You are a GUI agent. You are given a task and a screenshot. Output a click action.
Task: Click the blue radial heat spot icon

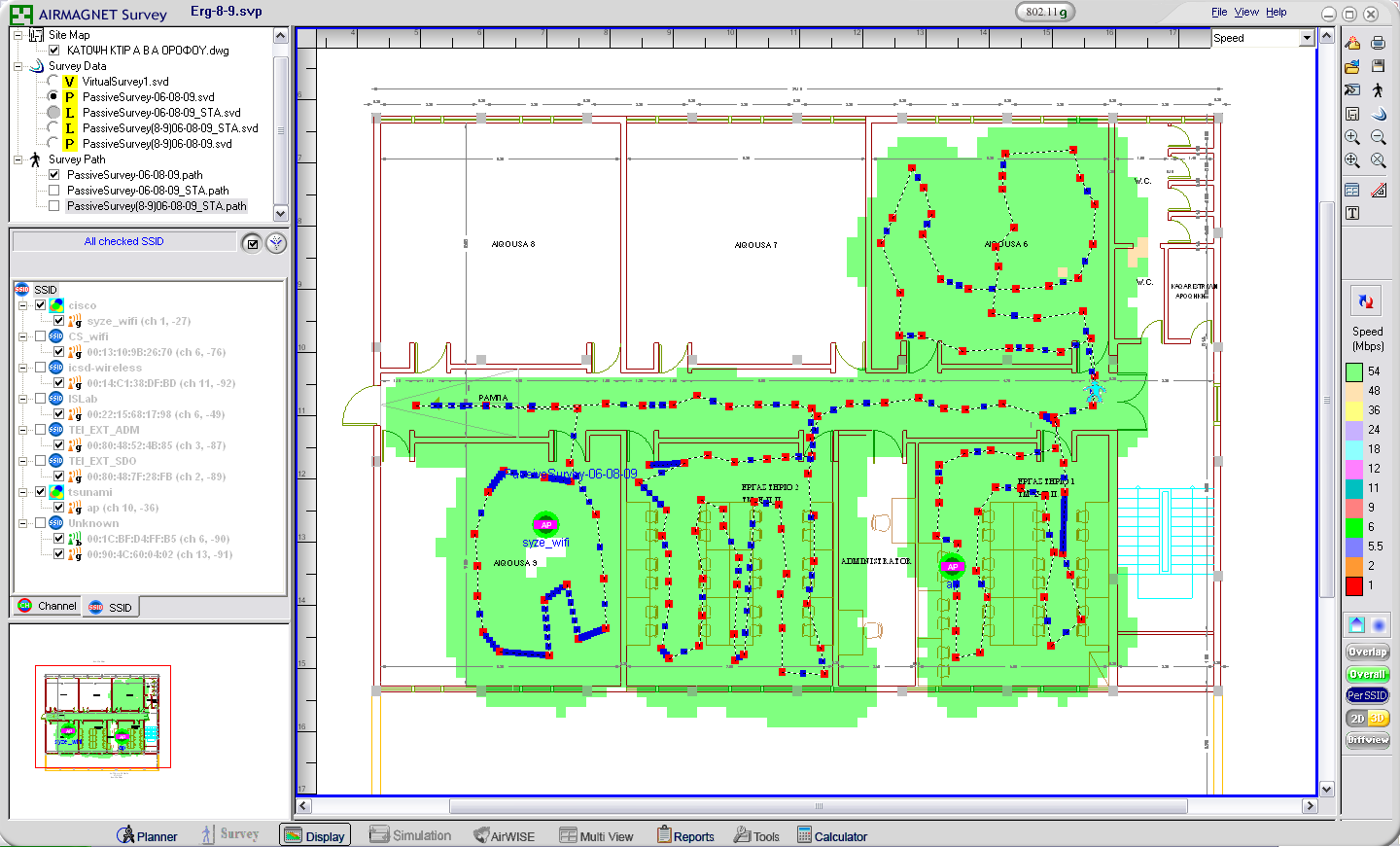[1379, 624]
